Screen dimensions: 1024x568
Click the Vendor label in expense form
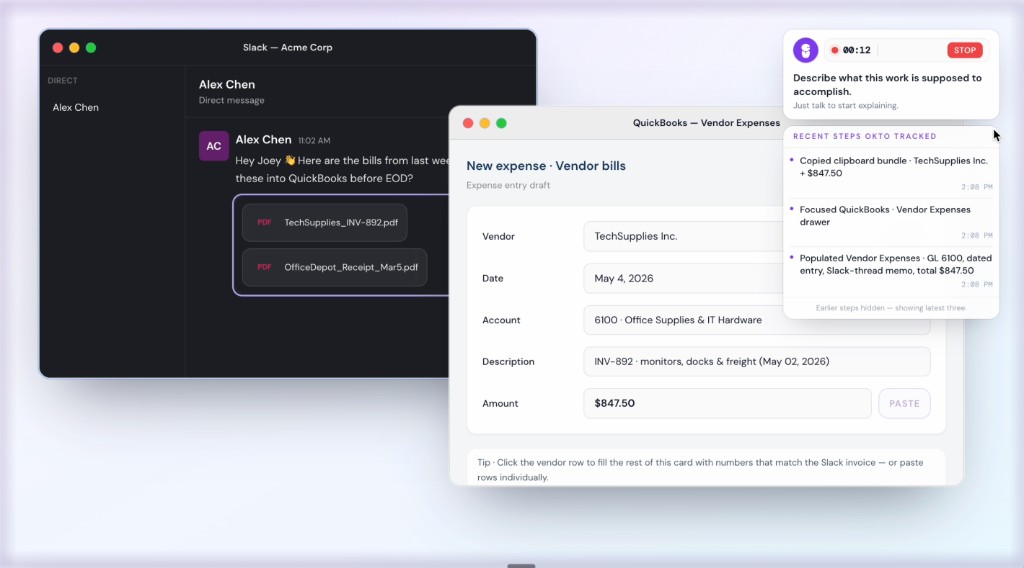pyautogui.click(x=498, y=236)
